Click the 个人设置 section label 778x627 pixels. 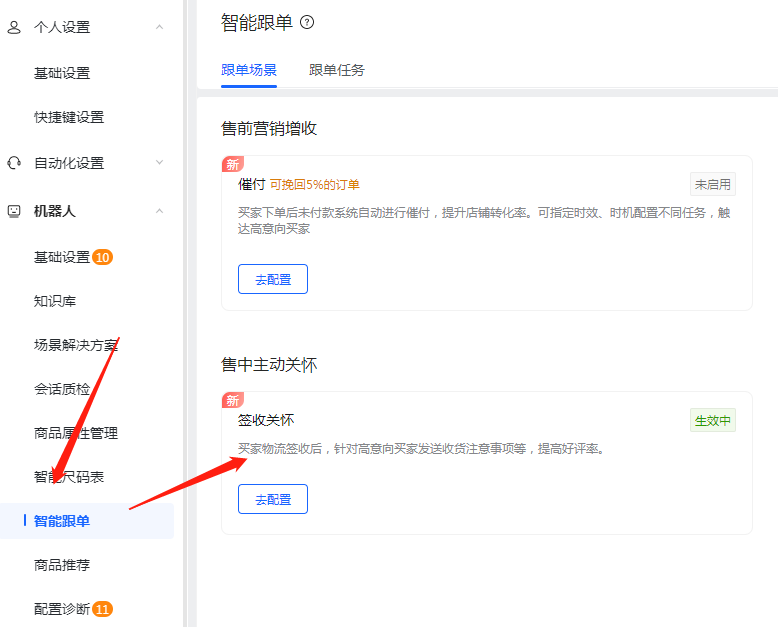click(x=62, y=27)
